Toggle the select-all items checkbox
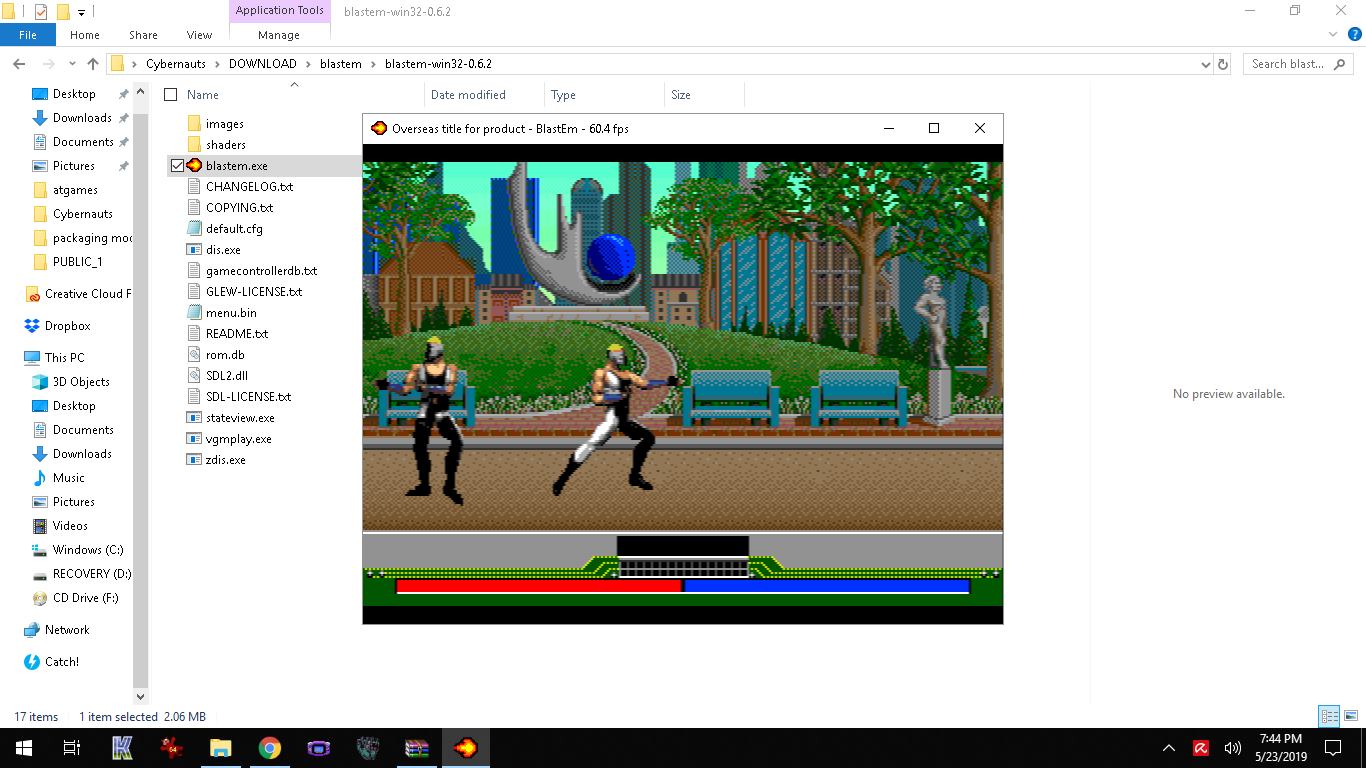This screenshot has height=768, width=1366. click(171, 95)
